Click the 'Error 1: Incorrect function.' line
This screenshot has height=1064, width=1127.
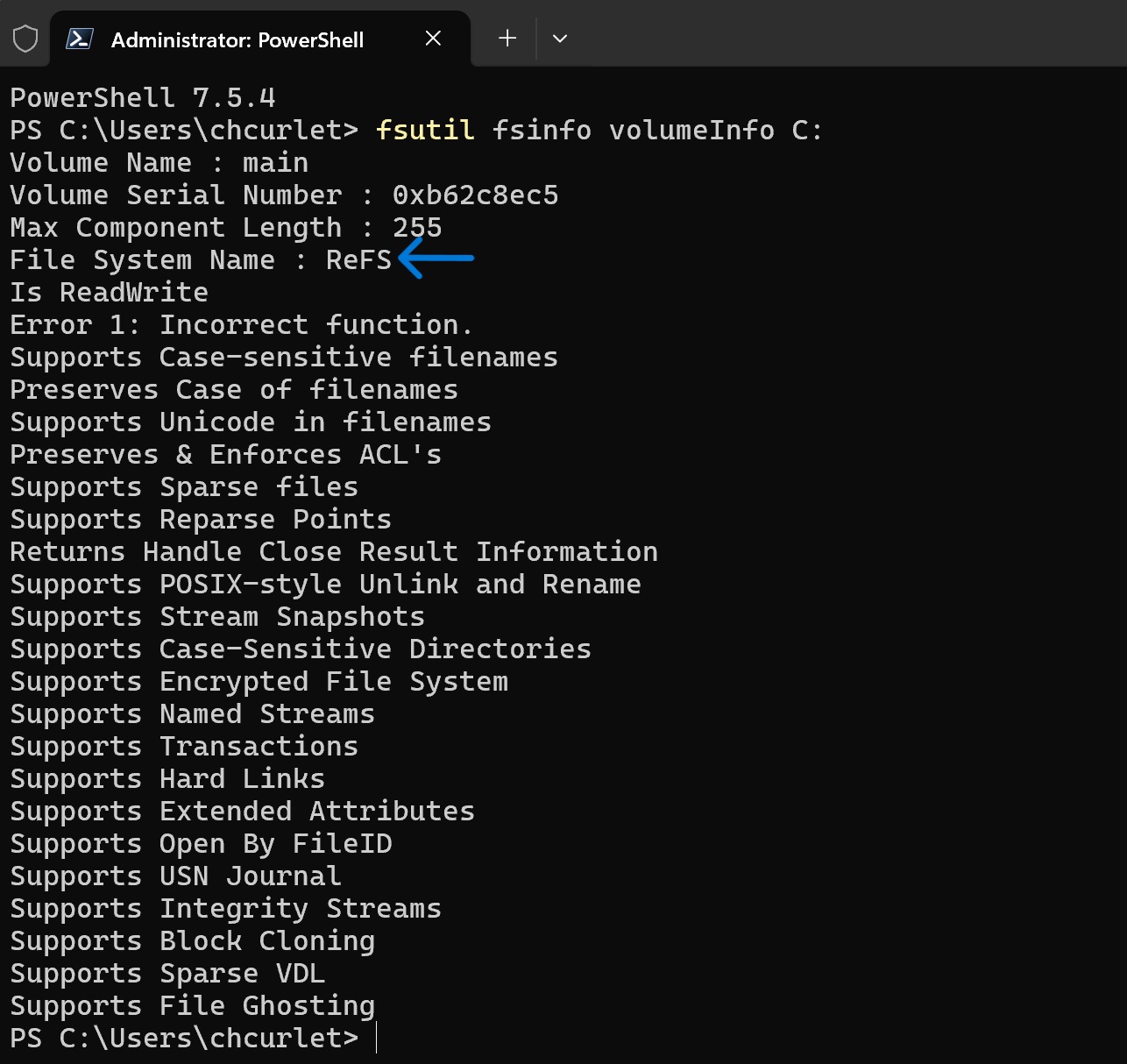pyautogui.click(x=241, y=325)
